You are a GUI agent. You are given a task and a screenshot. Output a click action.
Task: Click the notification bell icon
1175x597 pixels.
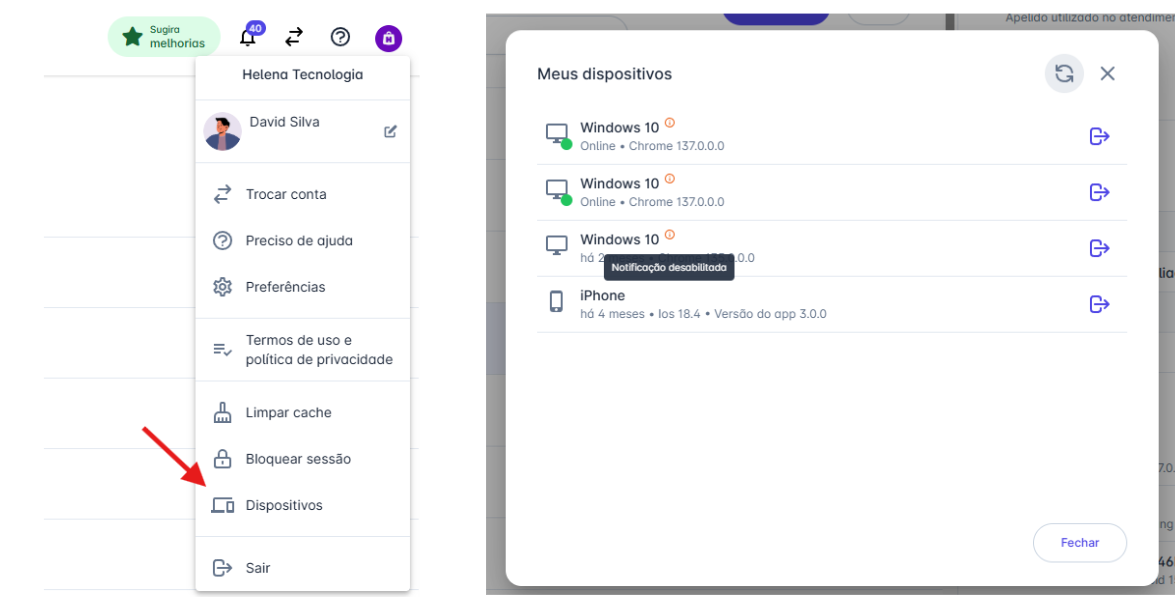pyautogui.click(x=248, y=38)
